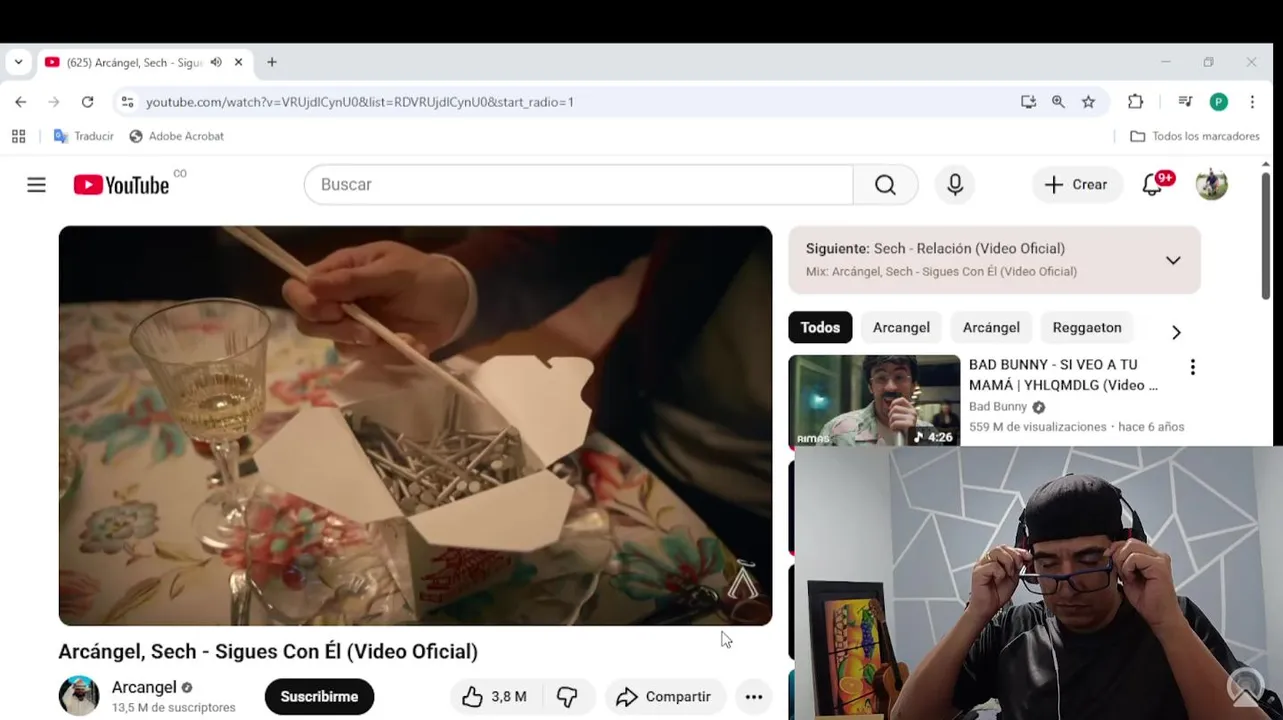Select the first Arcangel filter chip
This screenshot has width=1283, height=720.
point(901,328)
